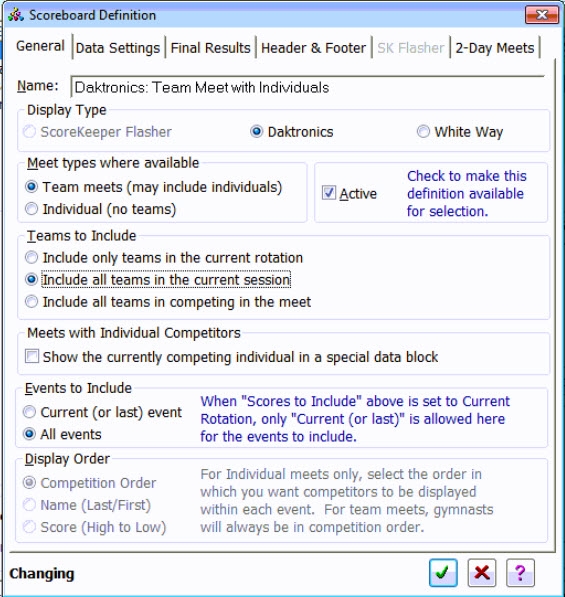
Task: Confirm changes with the green checkmark button
Action: pos(443,573)
